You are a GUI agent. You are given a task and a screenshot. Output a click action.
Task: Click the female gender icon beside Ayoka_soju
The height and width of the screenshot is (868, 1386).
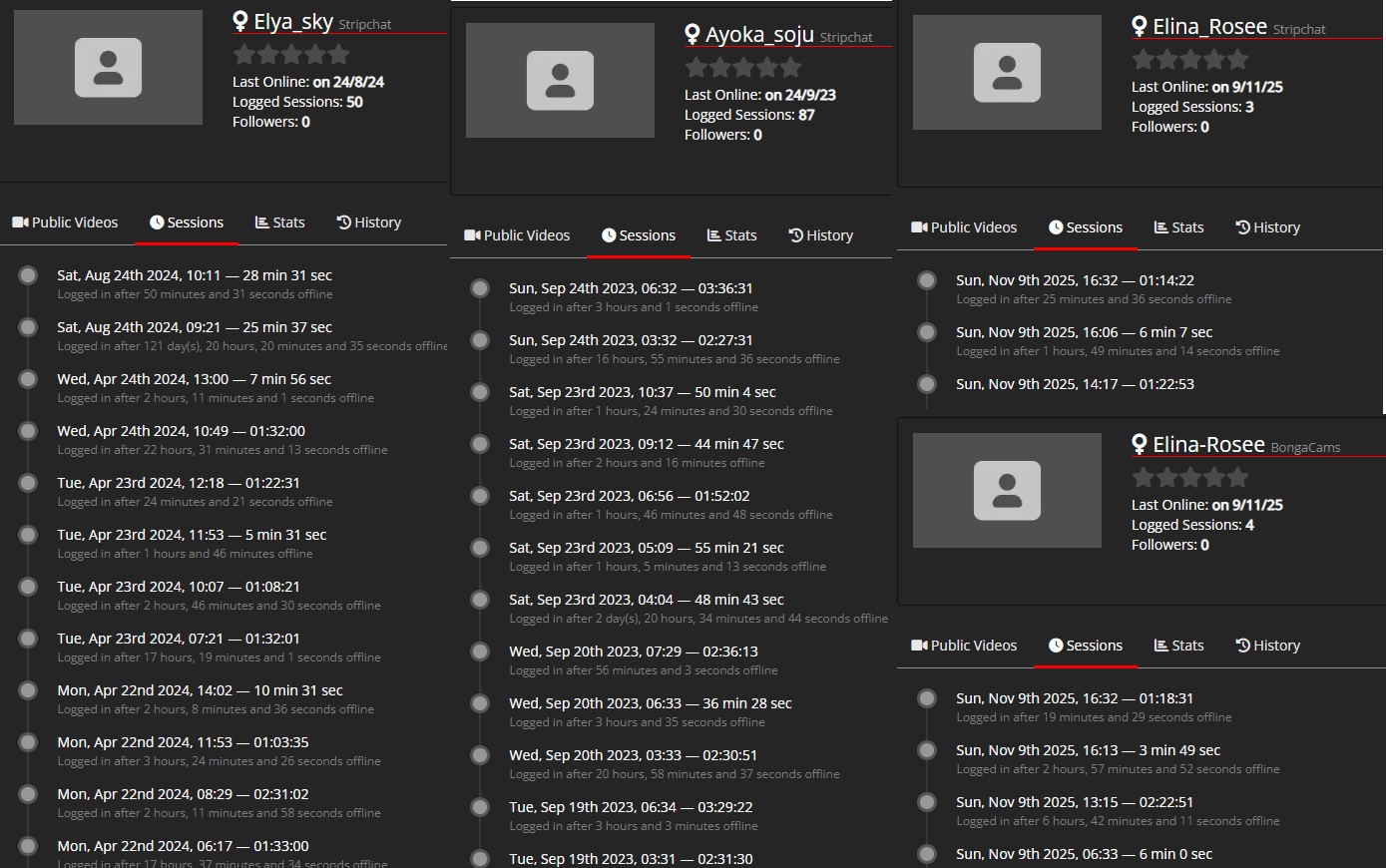tap(693, 35)
